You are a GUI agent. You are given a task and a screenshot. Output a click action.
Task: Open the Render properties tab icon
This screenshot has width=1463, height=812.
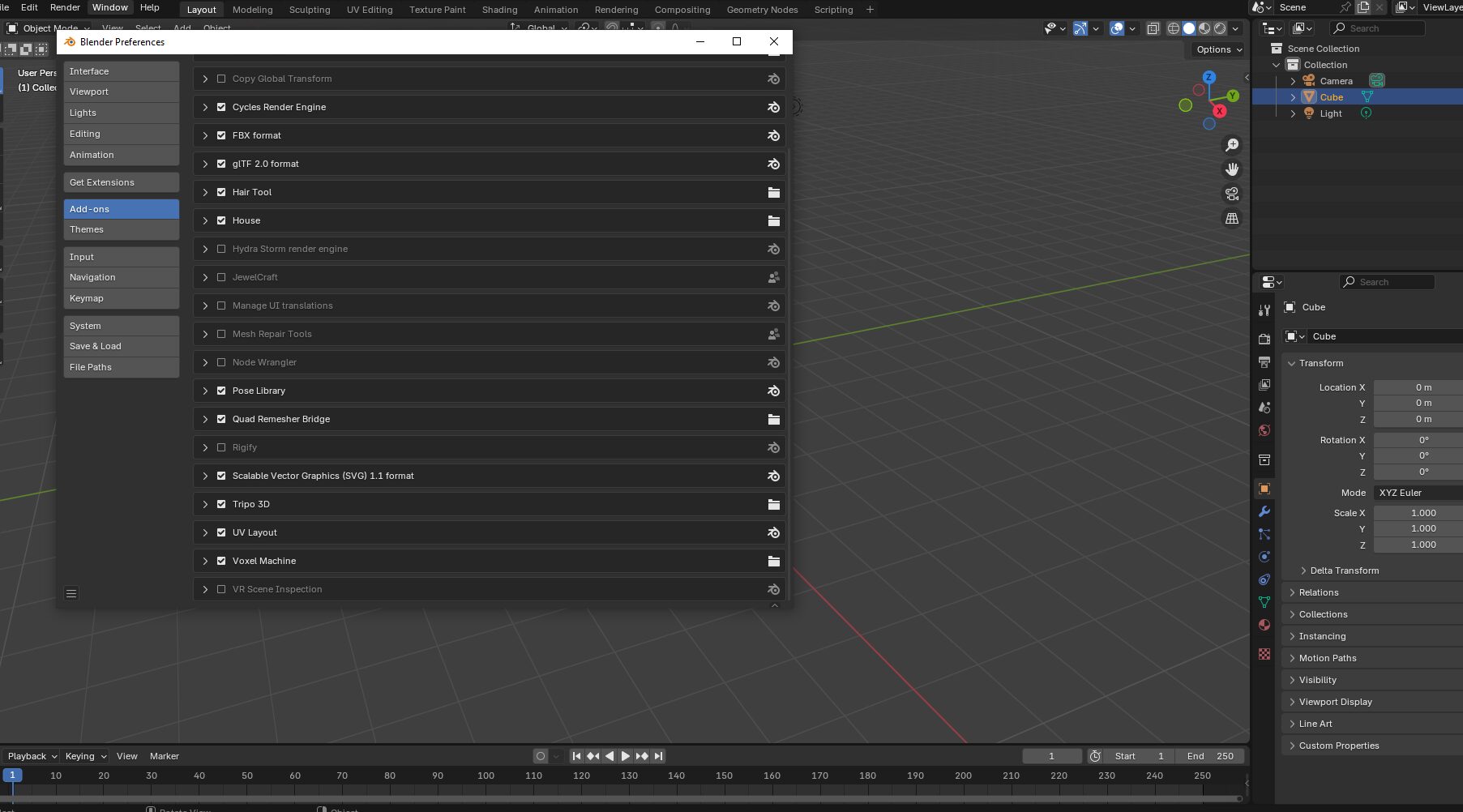click(1264, 339)
